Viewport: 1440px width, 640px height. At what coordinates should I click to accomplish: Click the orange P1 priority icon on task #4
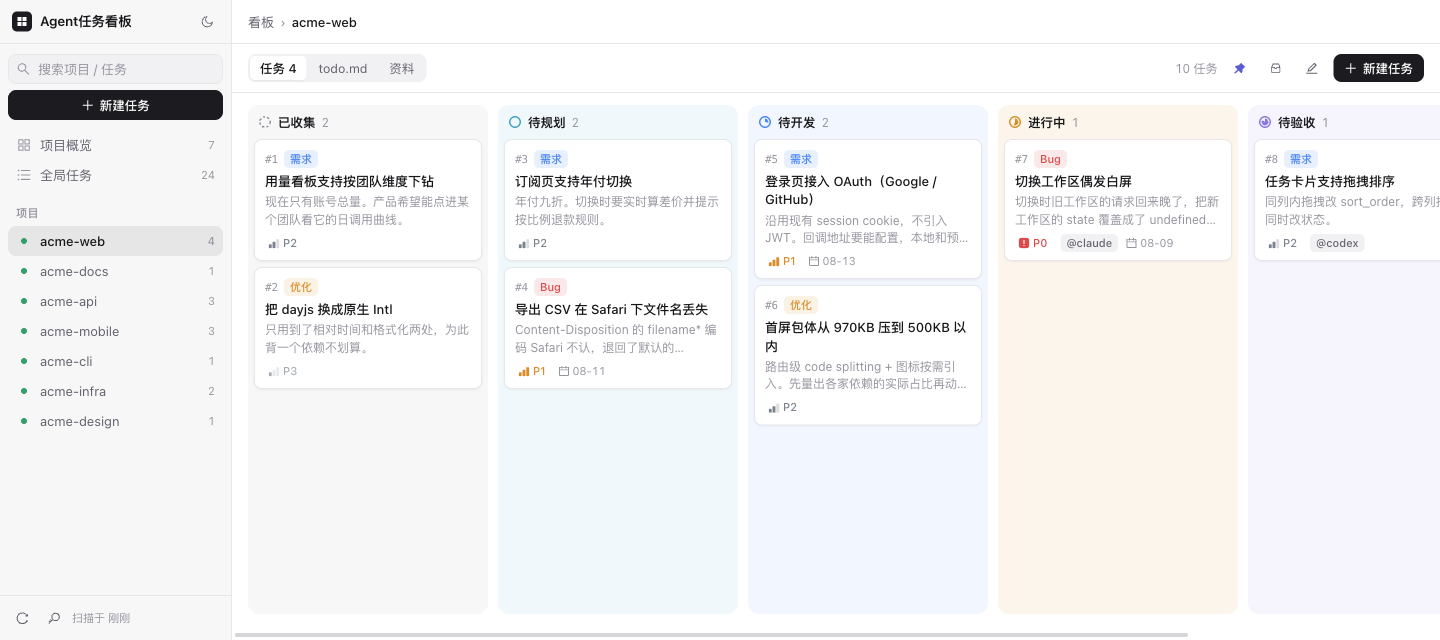coord(523,371)
